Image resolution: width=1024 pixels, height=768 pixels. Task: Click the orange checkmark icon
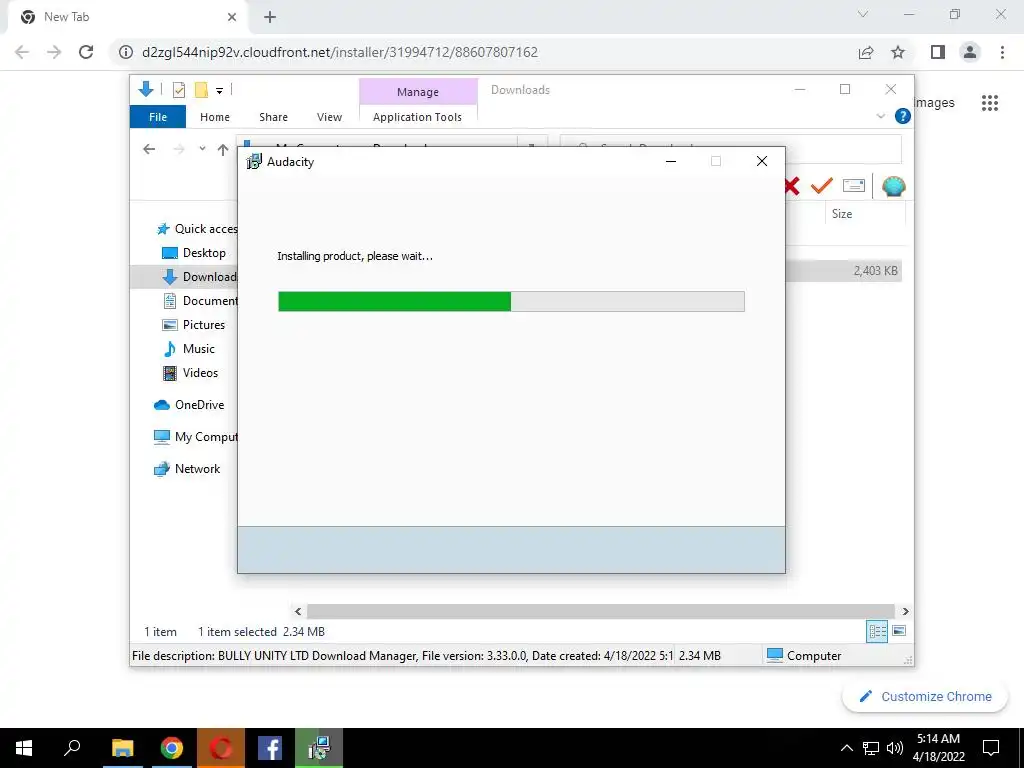[x=822, y=186]
